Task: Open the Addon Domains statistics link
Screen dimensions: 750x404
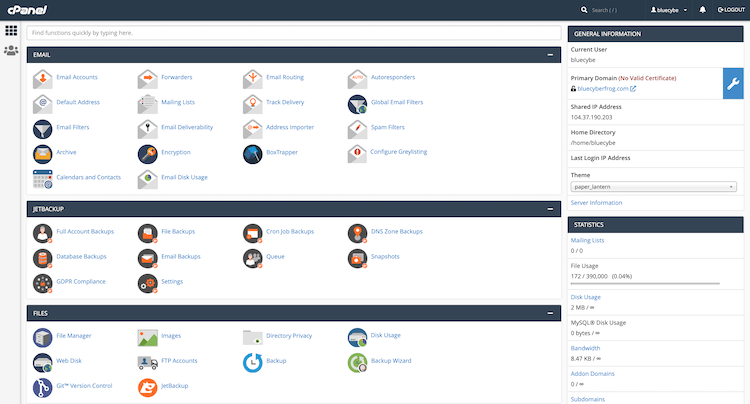Action: (592, 374)
